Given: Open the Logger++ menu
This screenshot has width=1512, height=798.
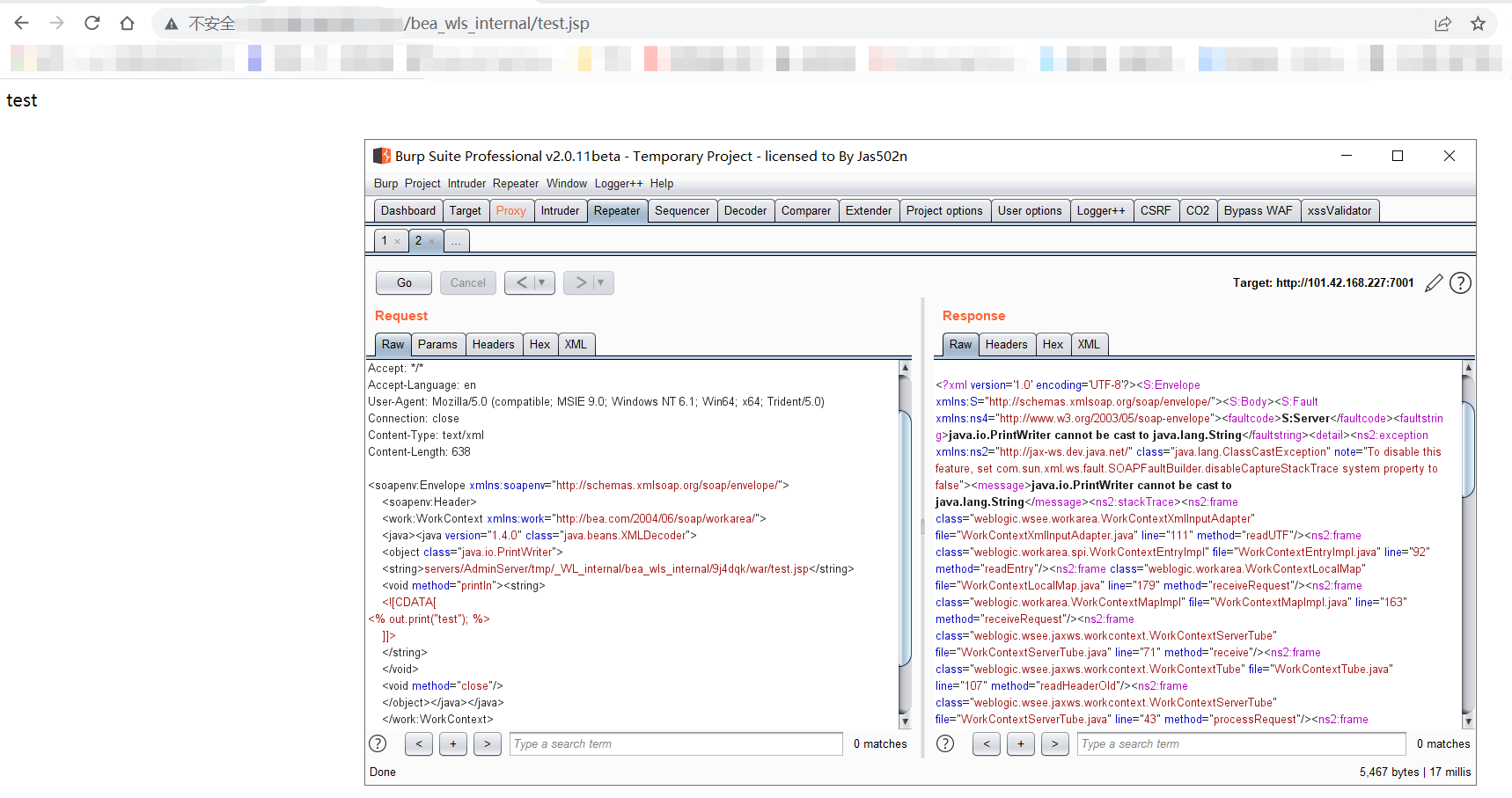Looking at the screenshot, I should (619, 183).
